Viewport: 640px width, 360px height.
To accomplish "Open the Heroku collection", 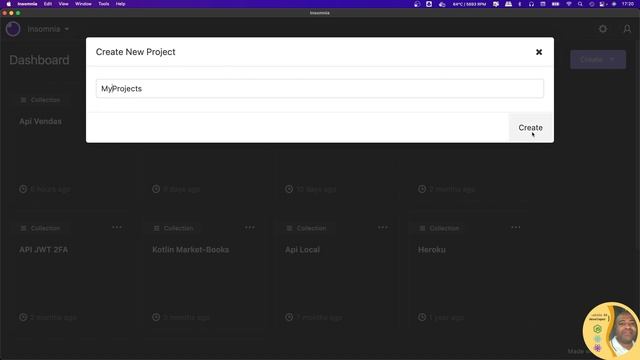I will coord(432,250).
